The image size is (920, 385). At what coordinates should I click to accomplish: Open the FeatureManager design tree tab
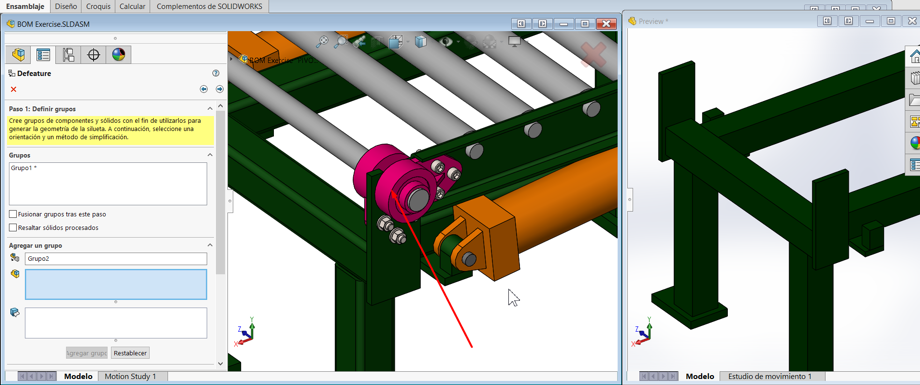click(x=19, y=55)
